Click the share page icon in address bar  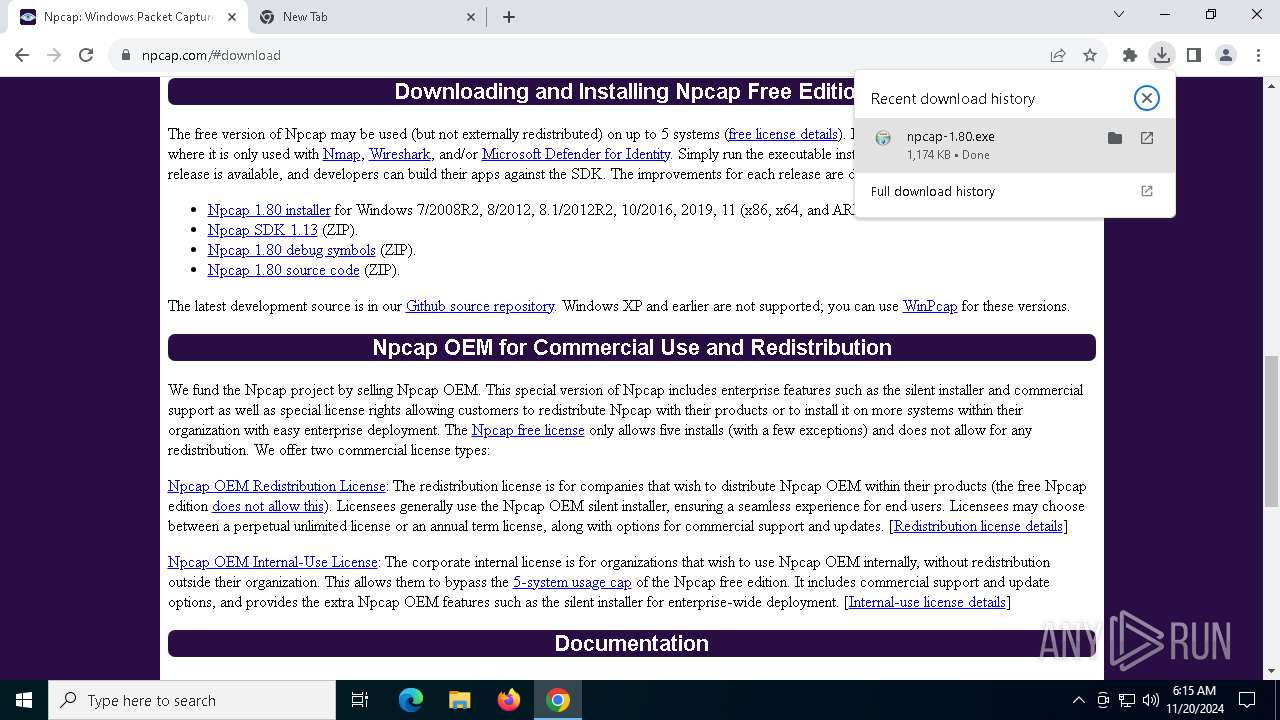(1058, 55)
